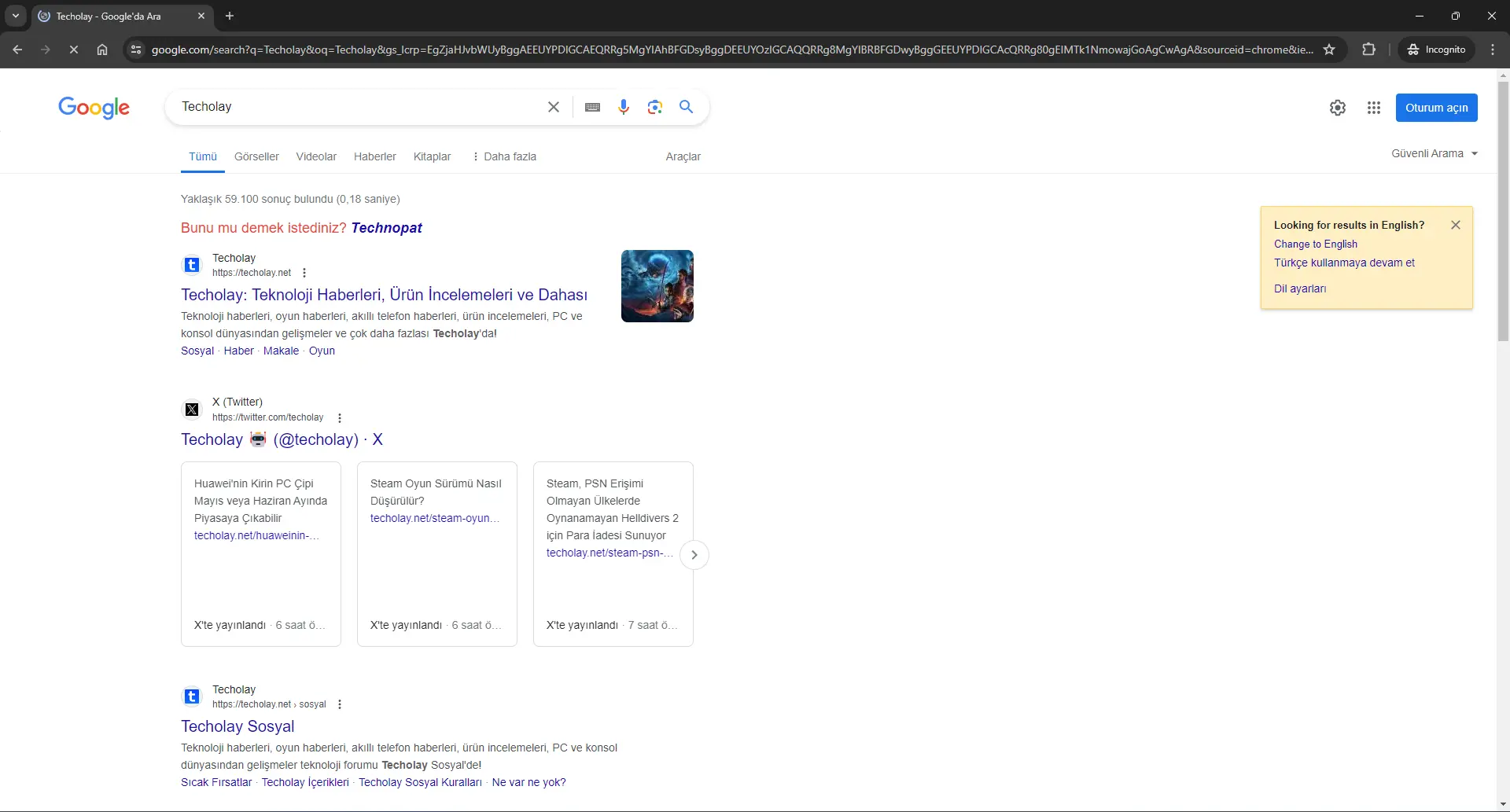Screen dimensions: 1510x812
Task: Open the techolay.net/steam-psn tweet link
Action: click(x=610, y=553)
